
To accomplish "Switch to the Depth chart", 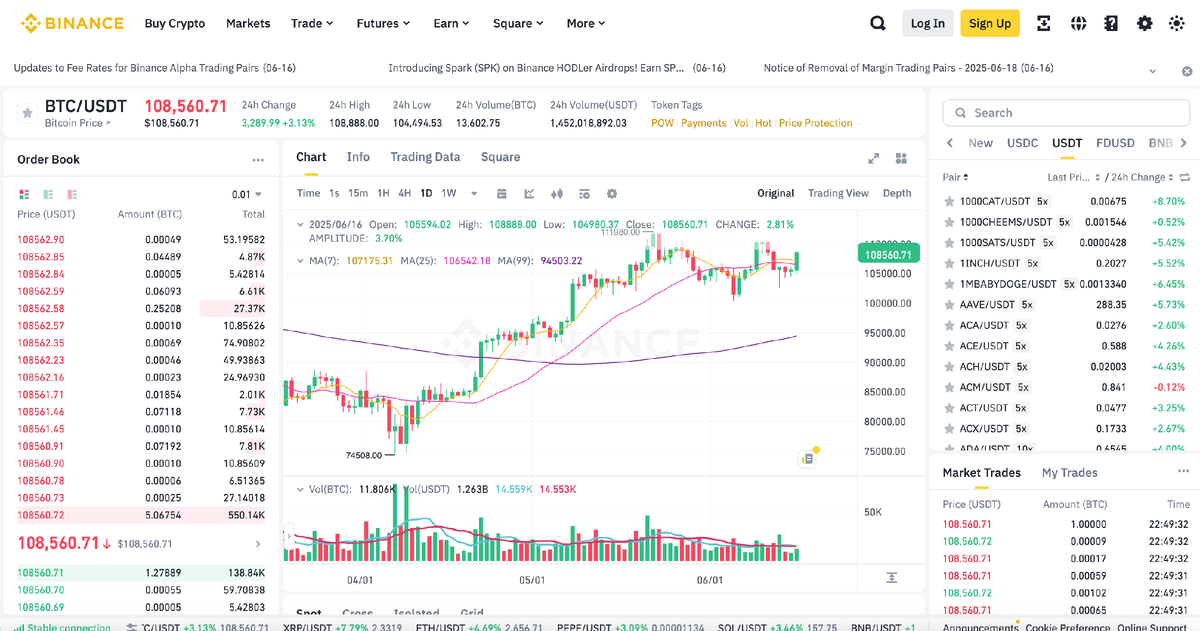I will (897, 193).
